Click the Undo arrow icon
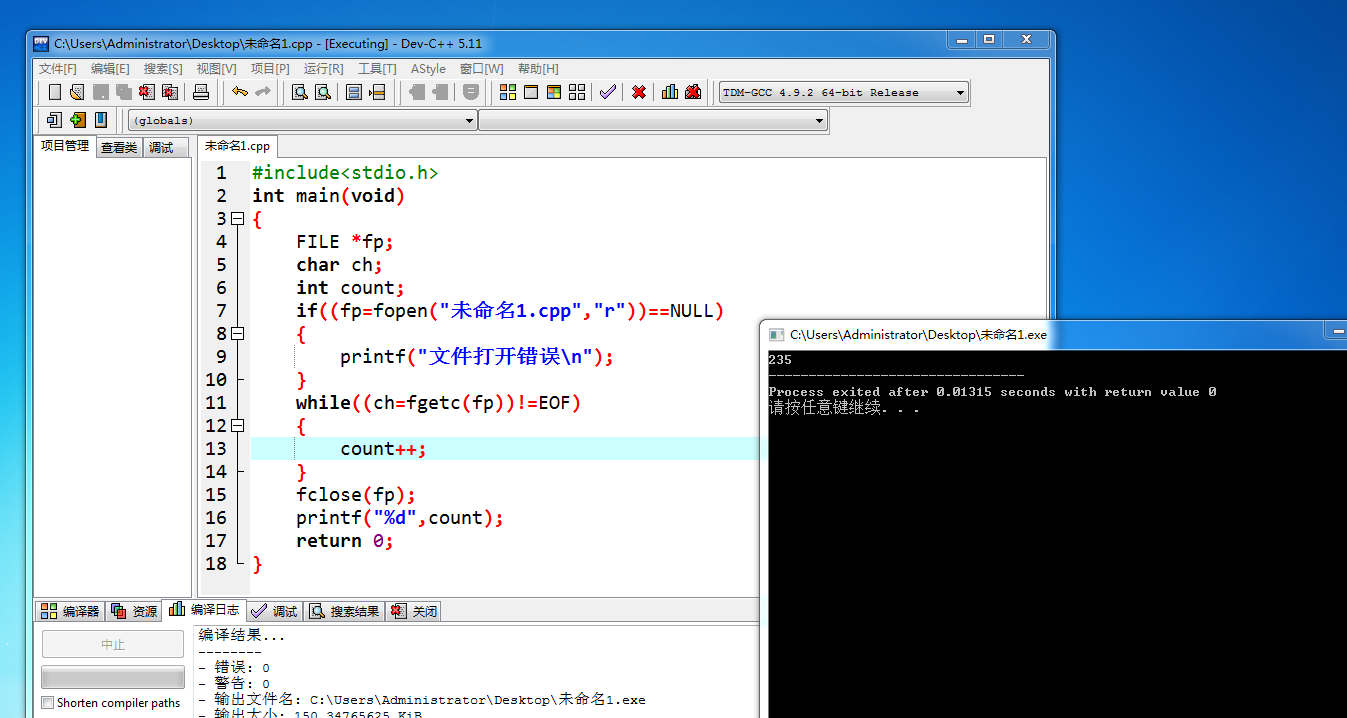The width and height of the screenshot is (1347, 718). [240, 92]
